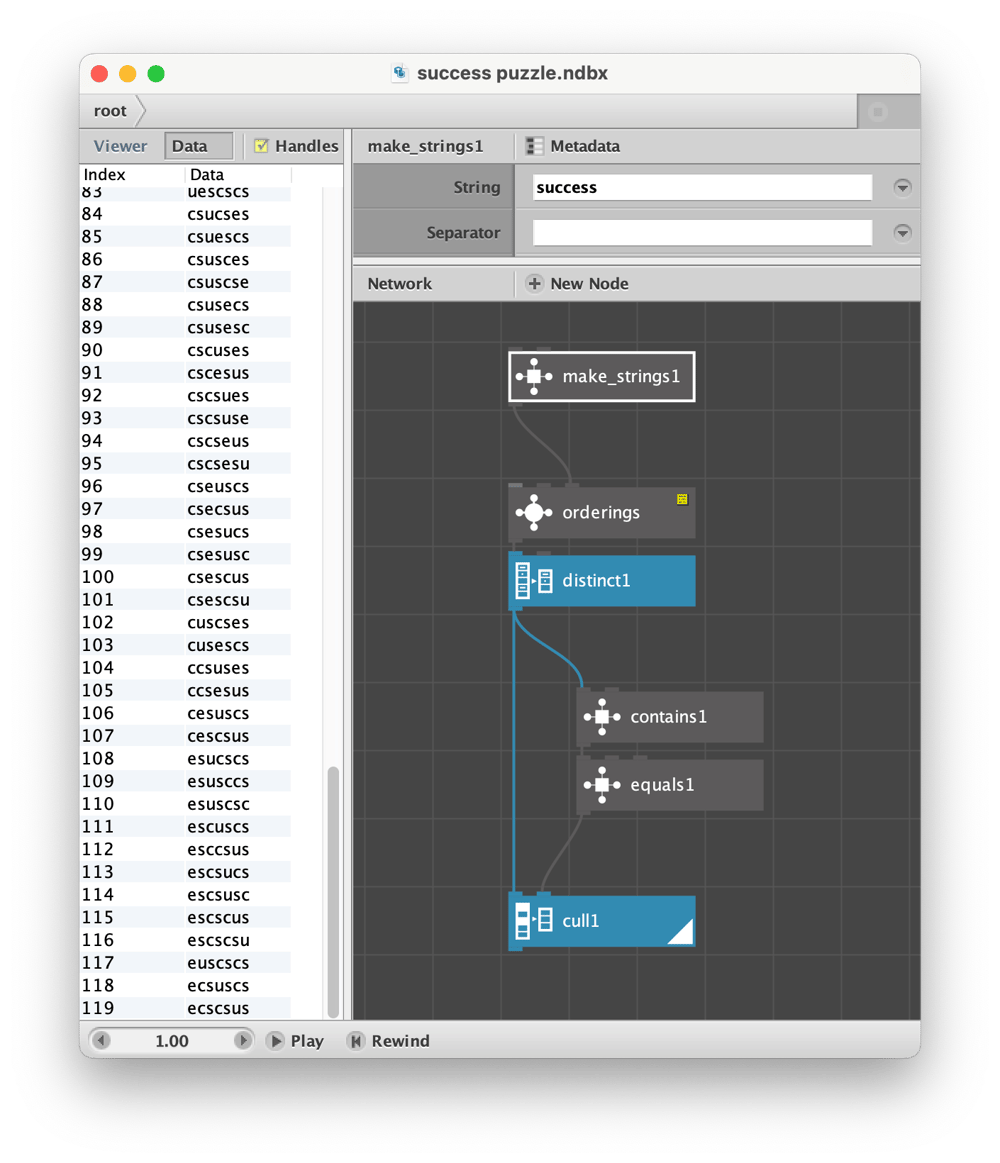Switch to the Viewer tab
Image resolution: width=1000 pixels, height=1163 pixels.
[x=120, y=146]
